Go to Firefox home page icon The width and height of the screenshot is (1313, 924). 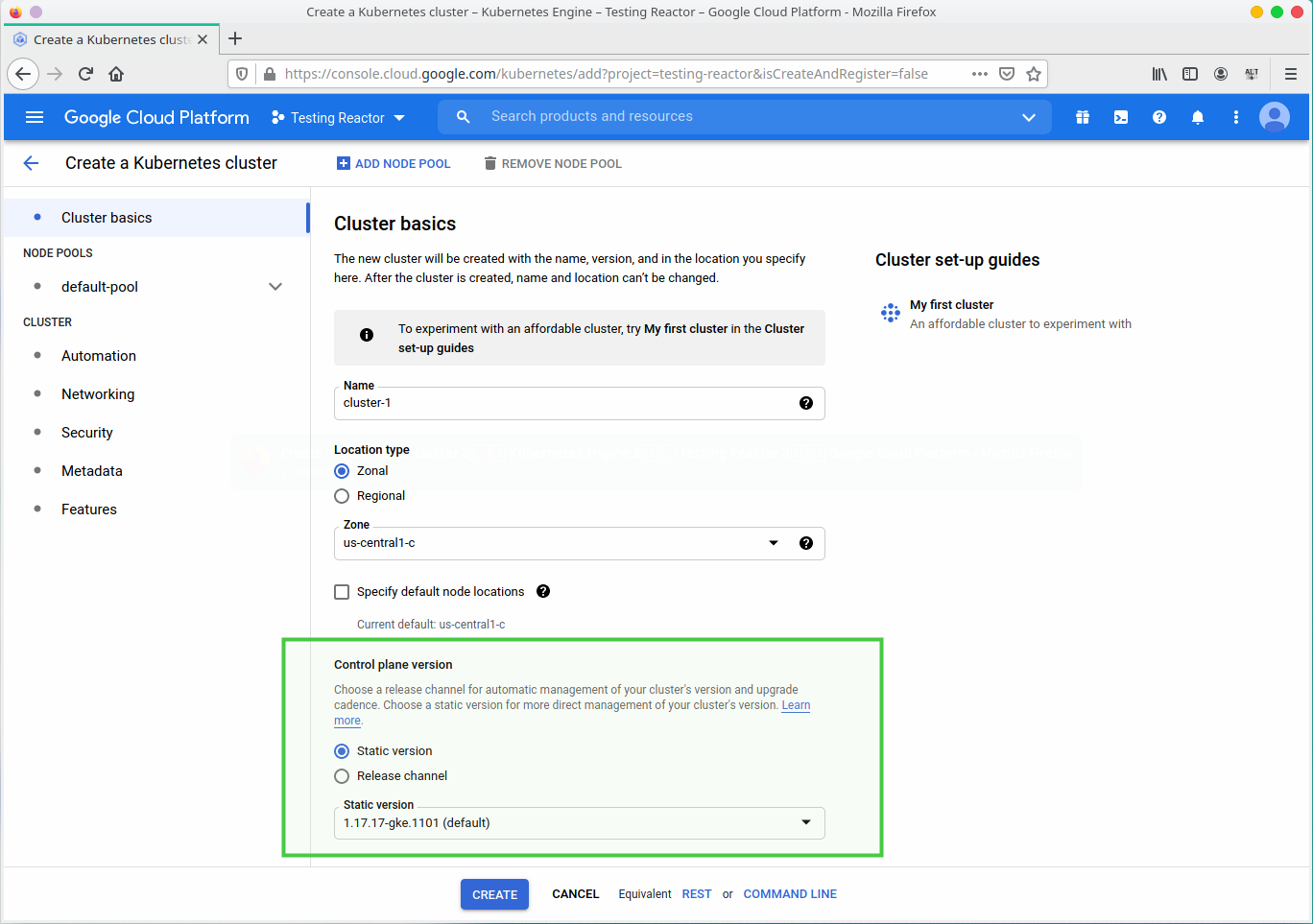[x=116, y=74]
